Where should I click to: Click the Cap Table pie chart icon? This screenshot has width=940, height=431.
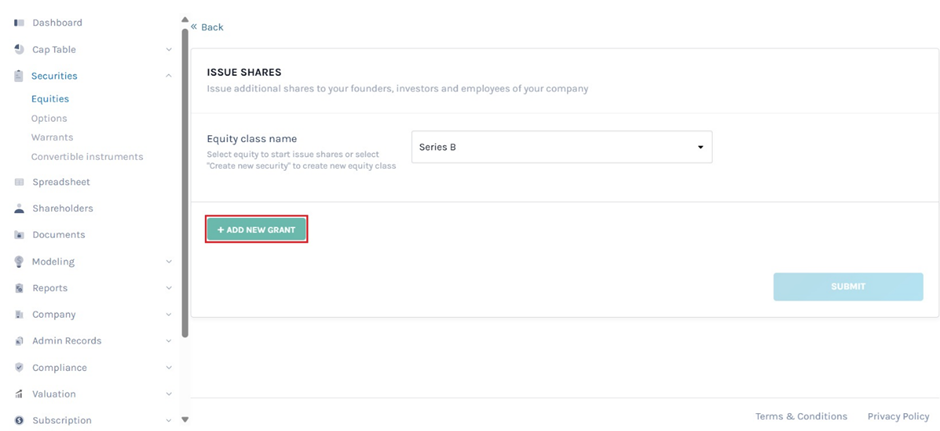click(19, 50)
